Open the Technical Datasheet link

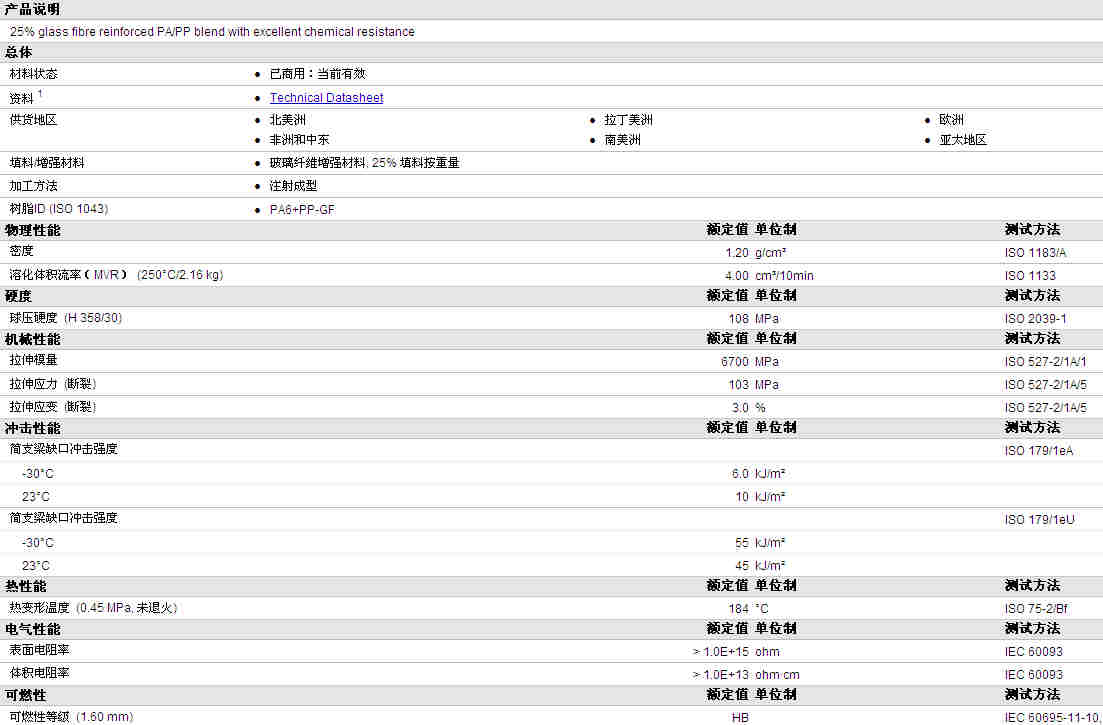tap(326, 98)
